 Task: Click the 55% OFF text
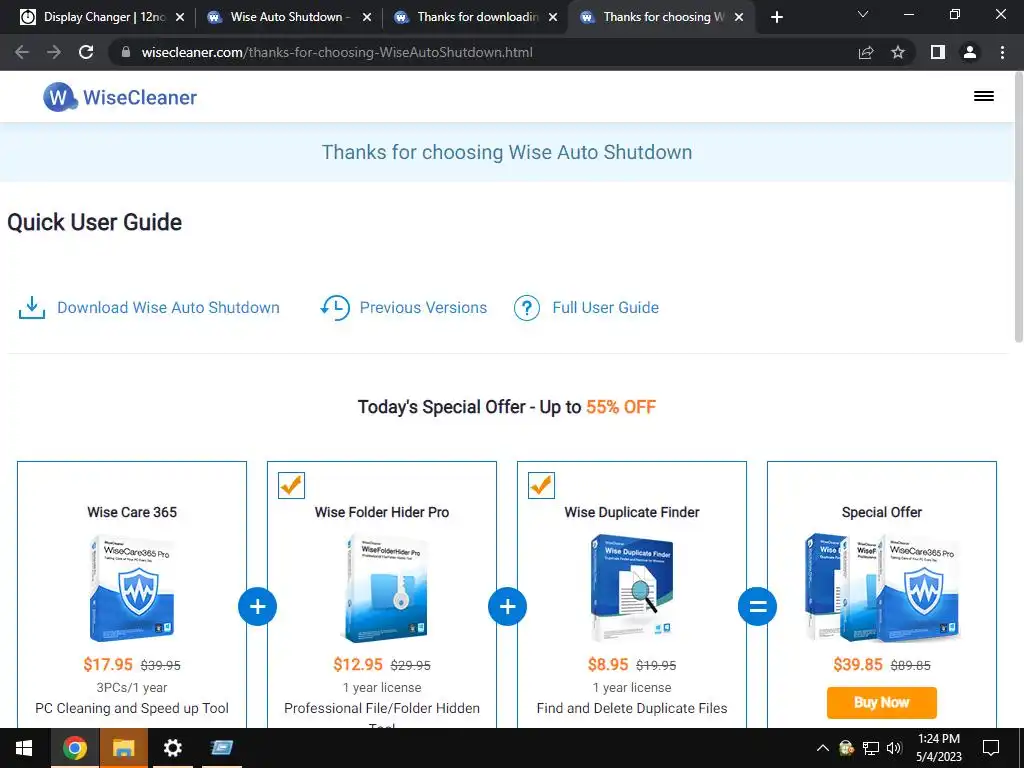pos(620,407)
